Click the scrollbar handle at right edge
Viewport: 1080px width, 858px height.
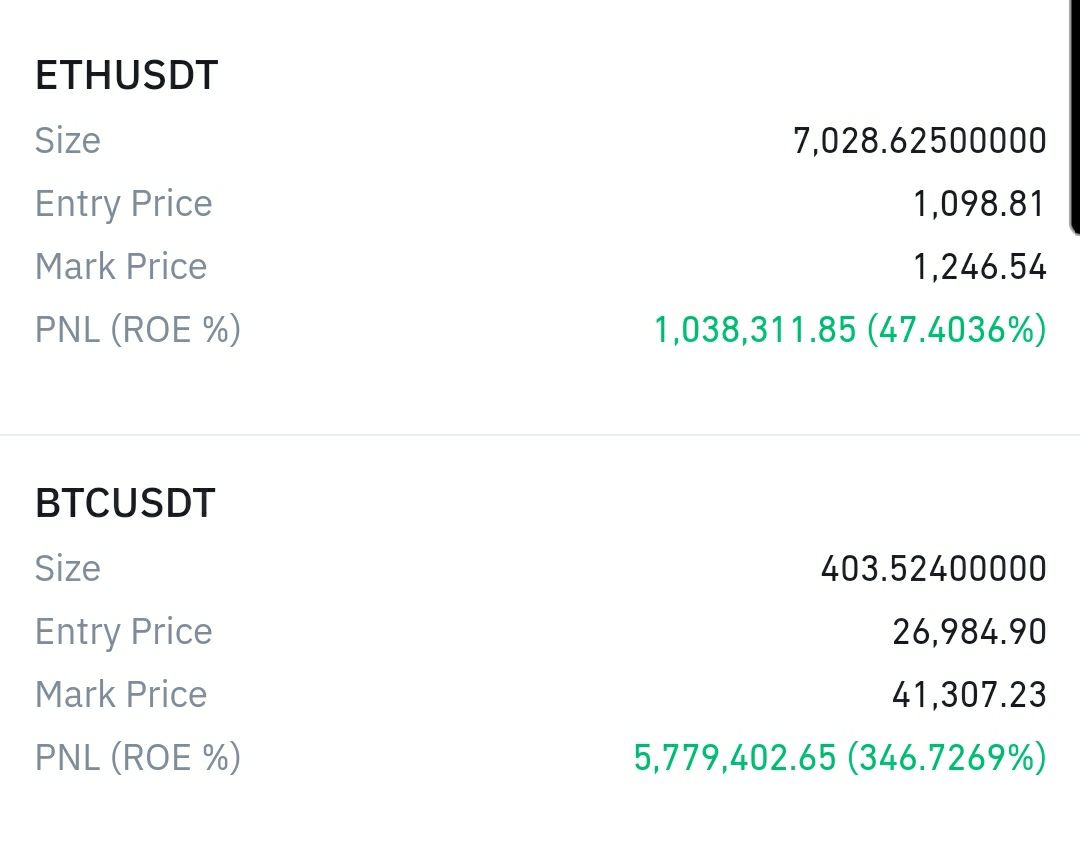1074,117
